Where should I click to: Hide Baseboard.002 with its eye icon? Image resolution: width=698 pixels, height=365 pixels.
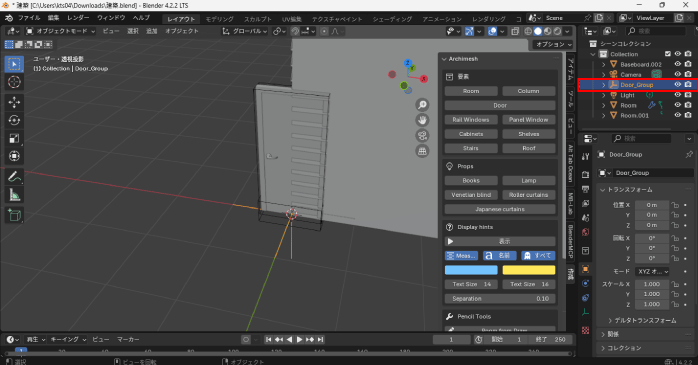coord(678,64)
